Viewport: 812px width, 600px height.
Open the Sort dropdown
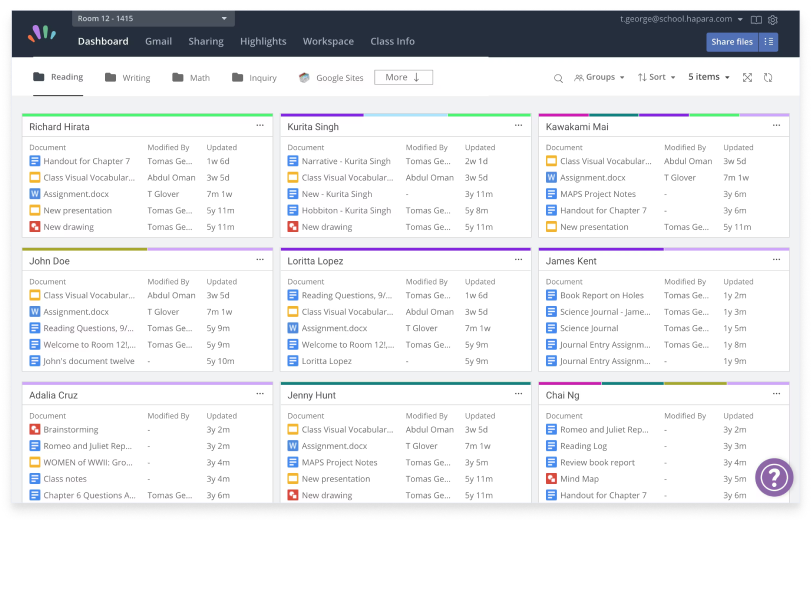[656, 77]
